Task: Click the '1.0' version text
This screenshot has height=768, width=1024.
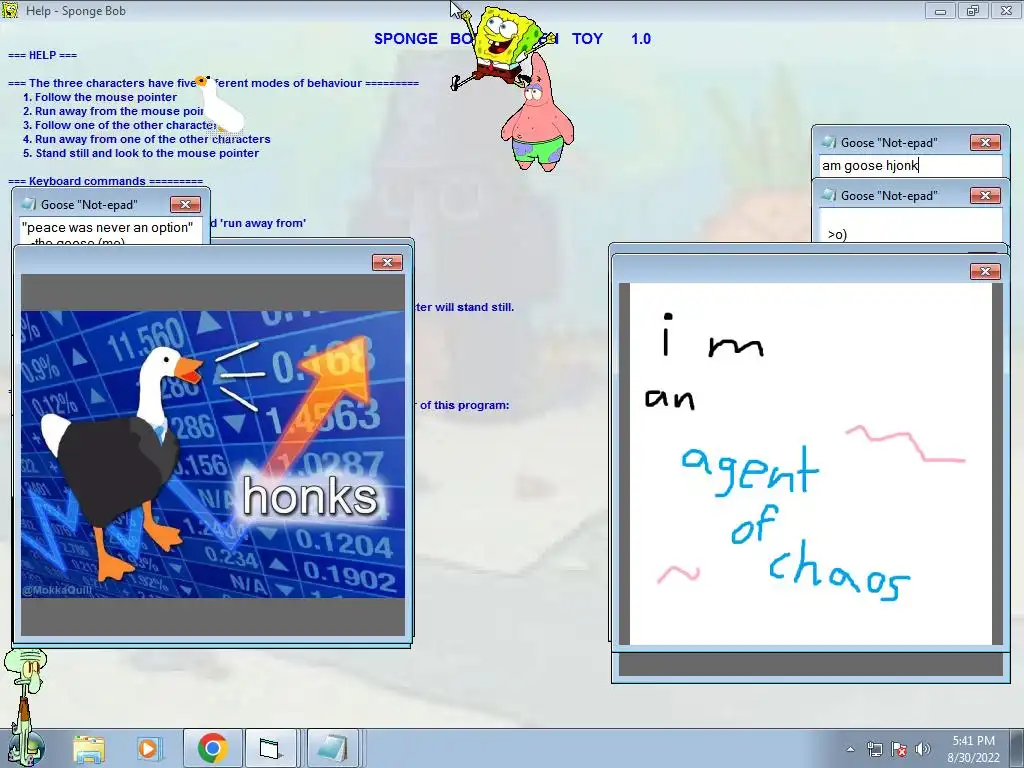Action: click(x=641, y=39)
